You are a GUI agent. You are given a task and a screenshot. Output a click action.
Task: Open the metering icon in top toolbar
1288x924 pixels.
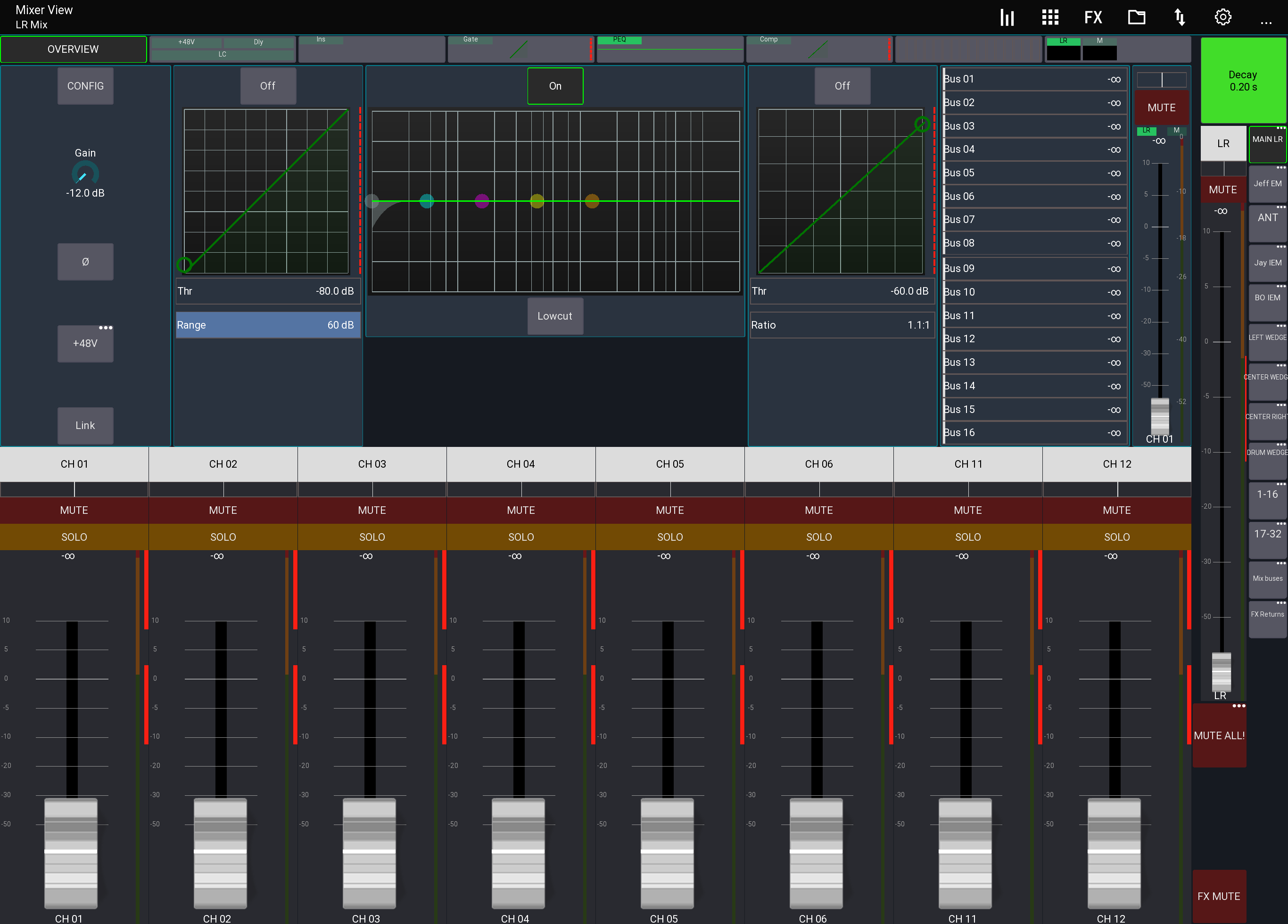1007,17
